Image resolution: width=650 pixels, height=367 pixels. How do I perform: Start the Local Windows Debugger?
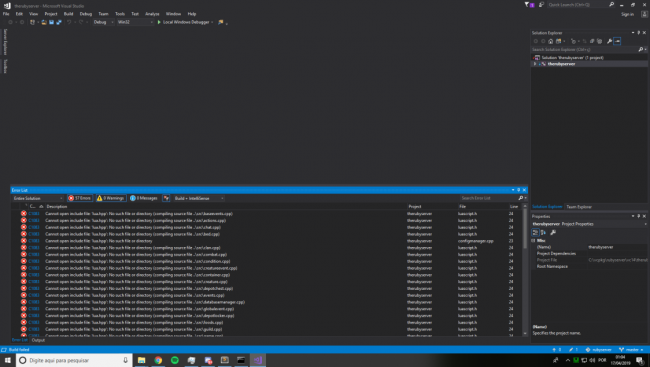(x=184, y=22)
